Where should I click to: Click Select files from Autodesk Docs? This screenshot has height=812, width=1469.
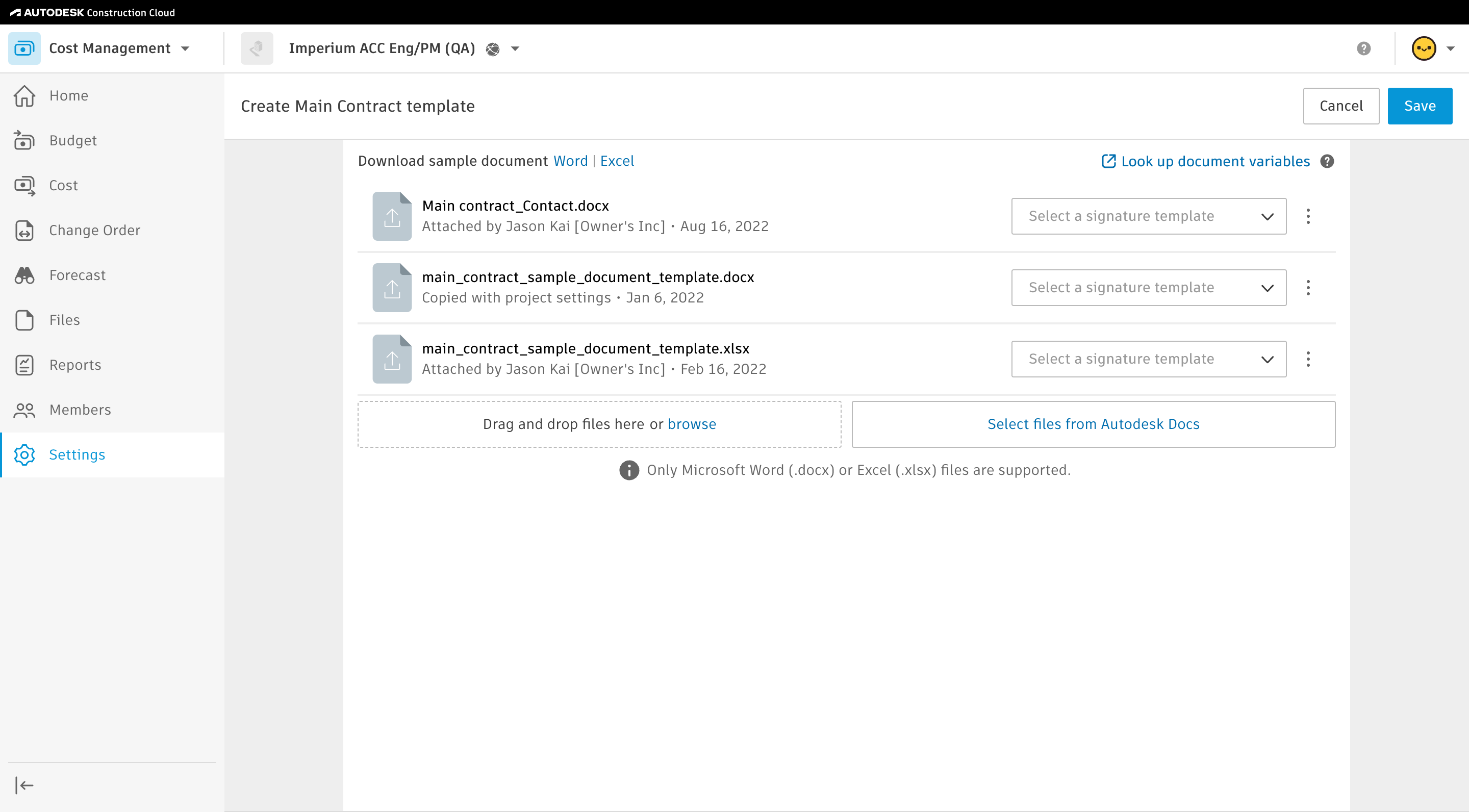[x=1093, y=424]
